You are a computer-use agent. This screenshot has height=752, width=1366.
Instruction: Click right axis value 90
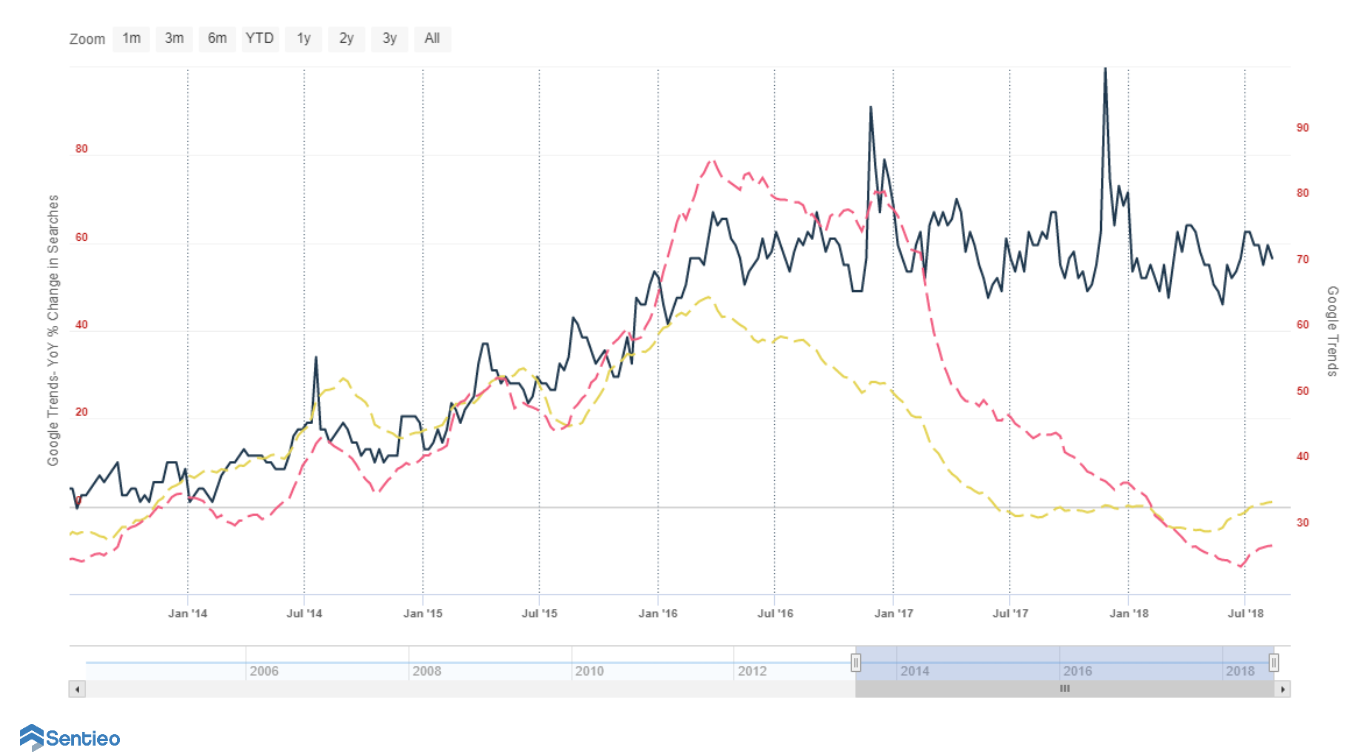[1303, 128]
